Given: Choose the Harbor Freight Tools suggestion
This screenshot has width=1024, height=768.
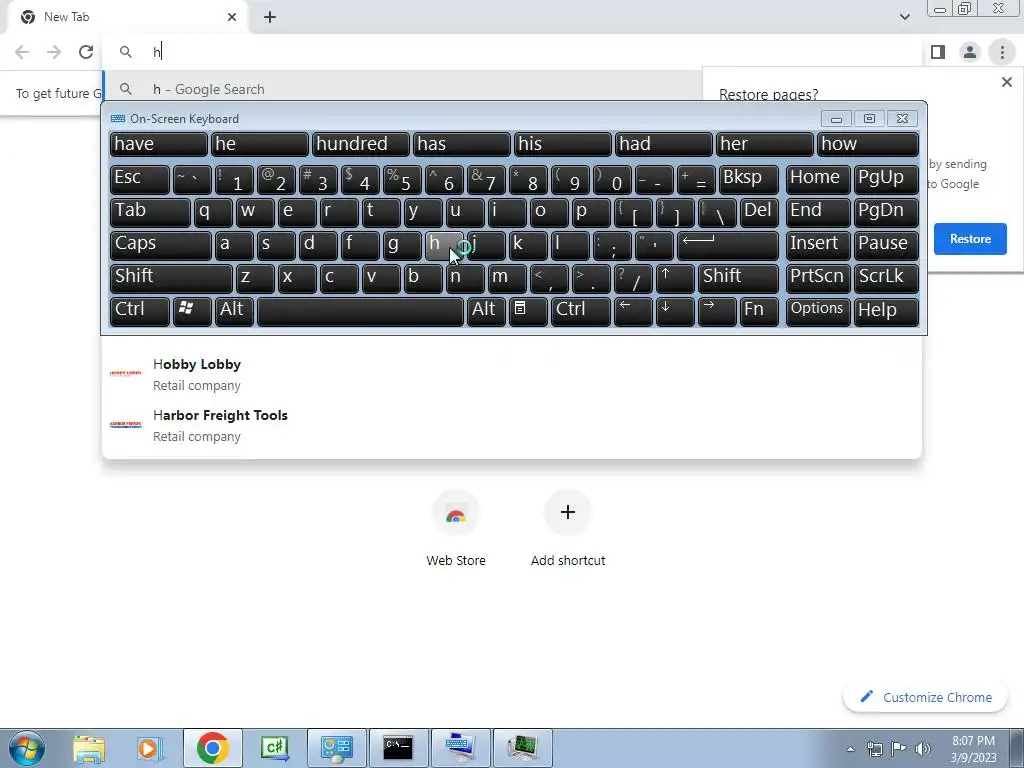Looking at the screenshot, I should click(511, 425).
